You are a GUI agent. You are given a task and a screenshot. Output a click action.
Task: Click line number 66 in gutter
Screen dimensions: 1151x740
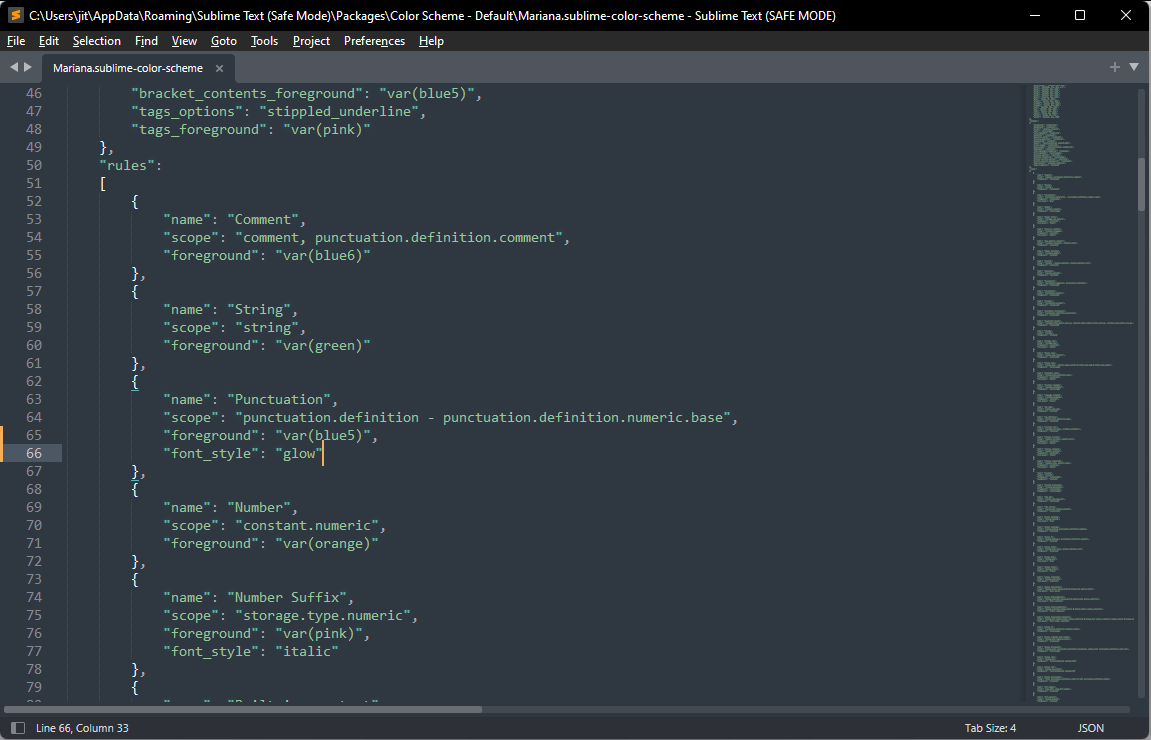34,453
